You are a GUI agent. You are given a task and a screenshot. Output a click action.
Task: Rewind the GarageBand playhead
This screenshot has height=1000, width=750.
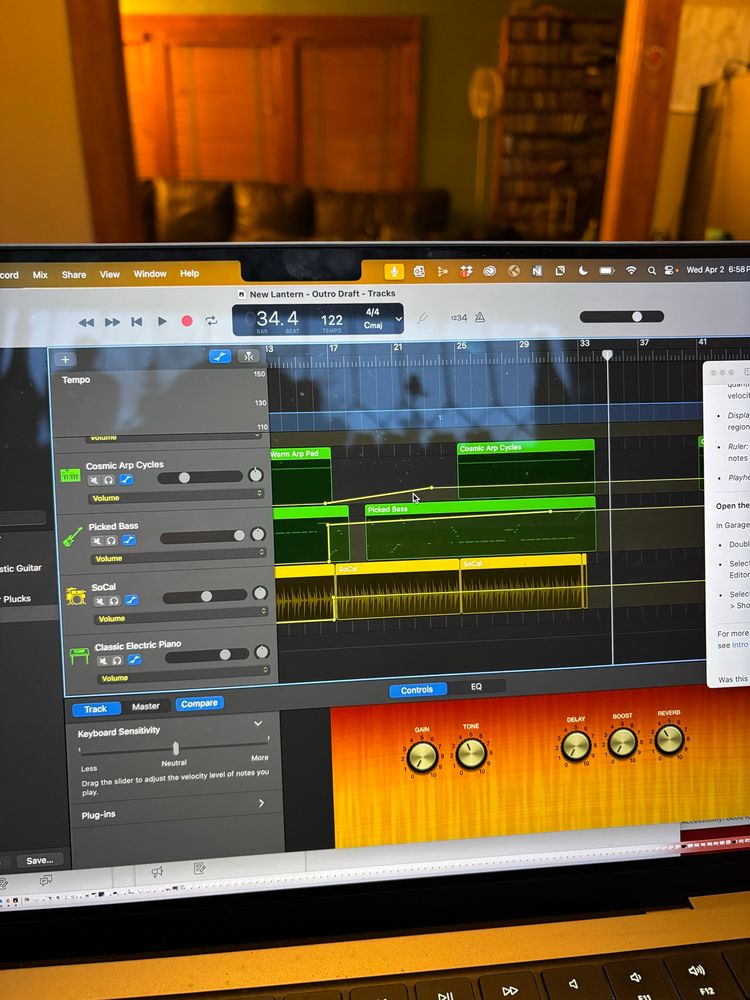86,323
